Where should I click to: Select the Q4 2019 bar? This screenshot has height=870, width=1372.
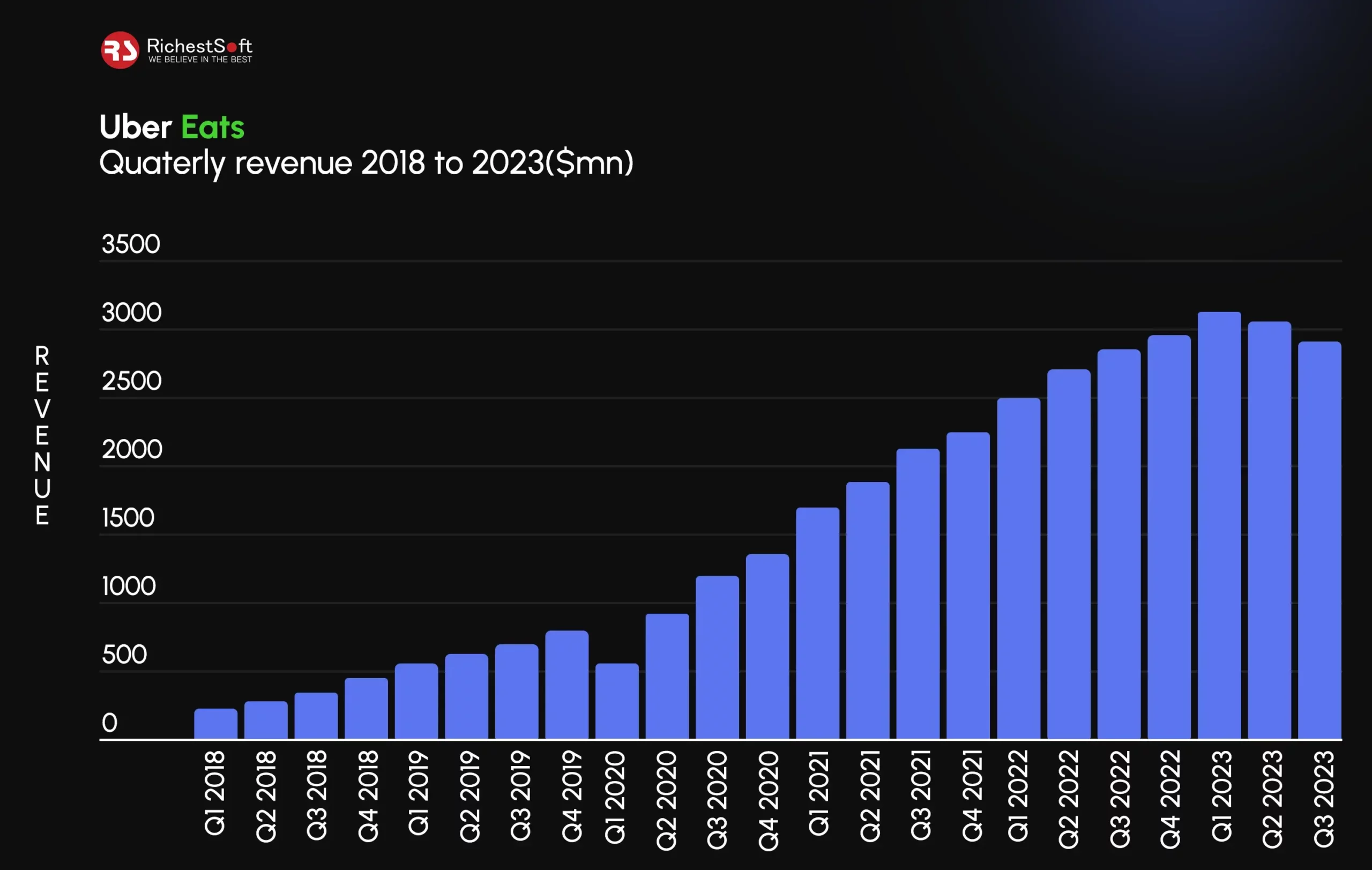click(x=567, y=685)
